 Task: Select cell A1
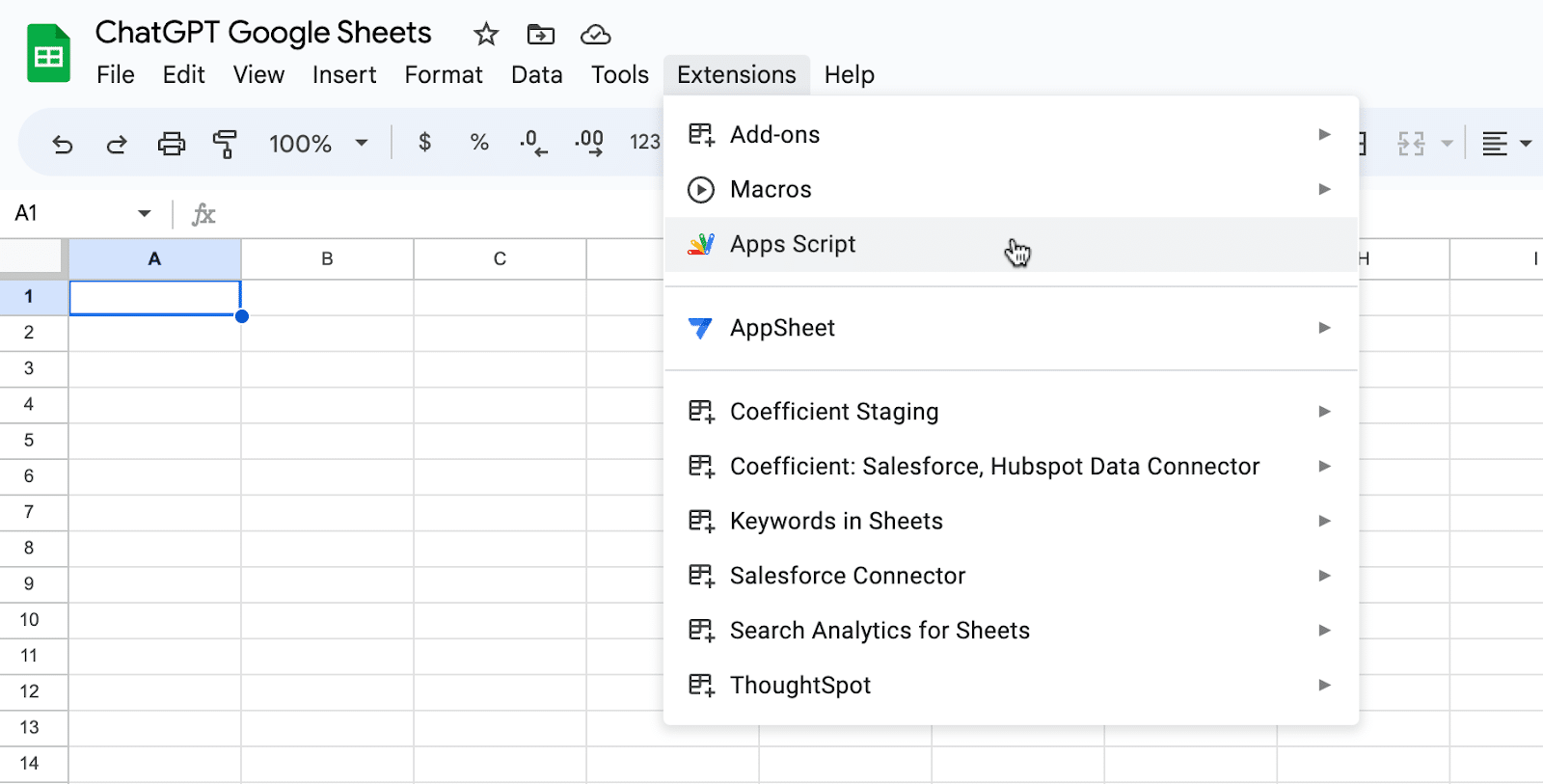155,297
